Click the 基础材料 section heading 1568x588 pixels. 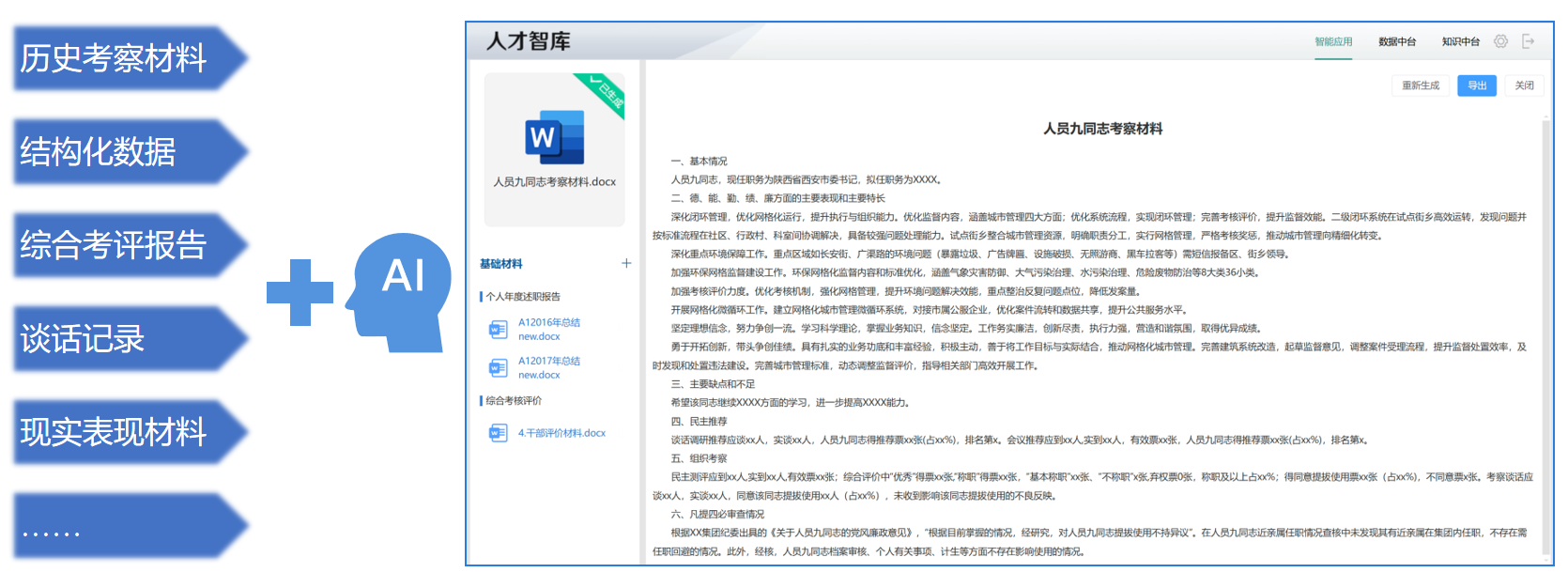point(501,264)
